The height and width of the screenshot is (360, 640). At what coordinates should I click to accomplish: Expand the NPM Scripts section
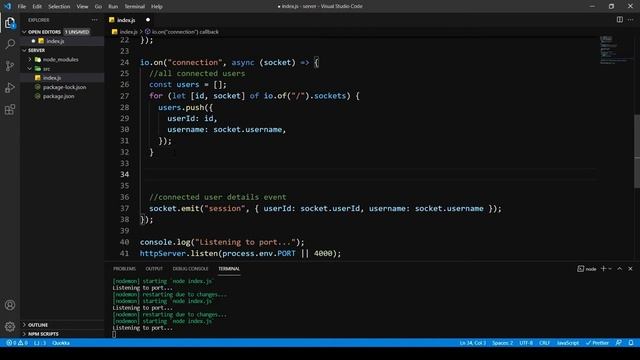click(24, 334)
